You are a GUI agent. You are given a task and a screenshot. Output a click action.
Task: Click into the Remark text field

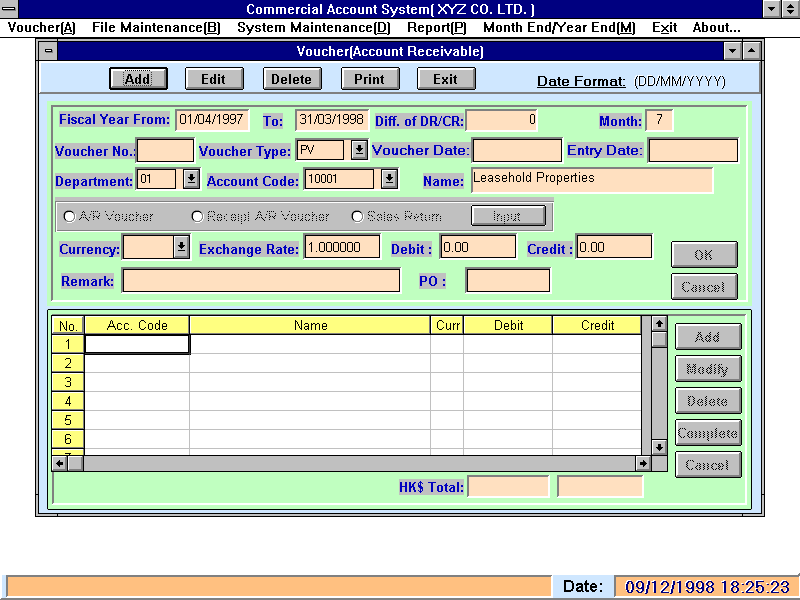click(x=260, y=281)
